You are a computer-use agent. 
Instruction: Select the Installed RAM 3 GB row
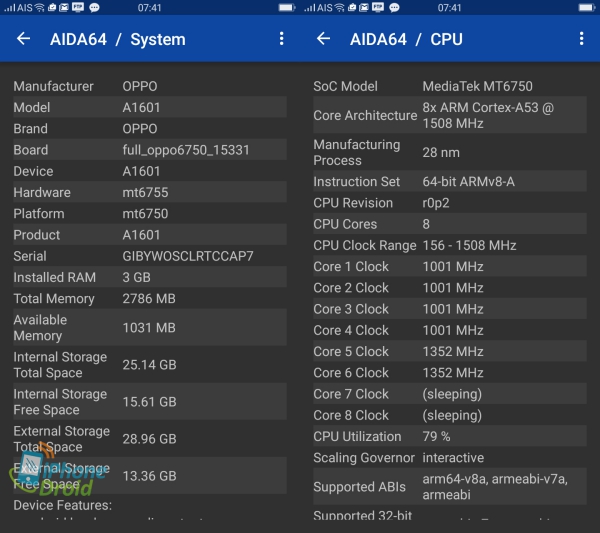(x=150, y=277)
